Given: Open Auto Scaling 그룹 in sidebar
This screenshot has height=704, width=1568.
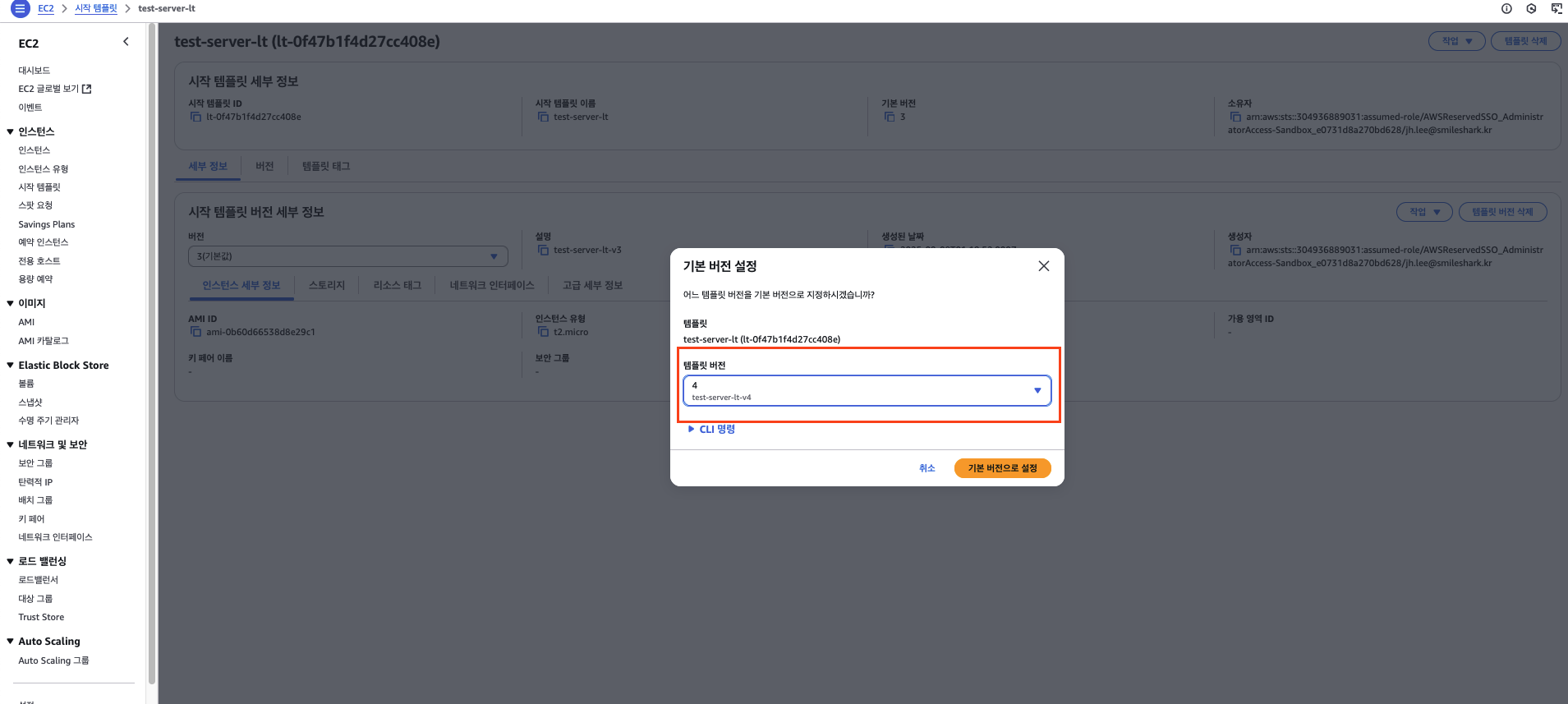Looking at the screenshot, I should (x=53, y=660).
